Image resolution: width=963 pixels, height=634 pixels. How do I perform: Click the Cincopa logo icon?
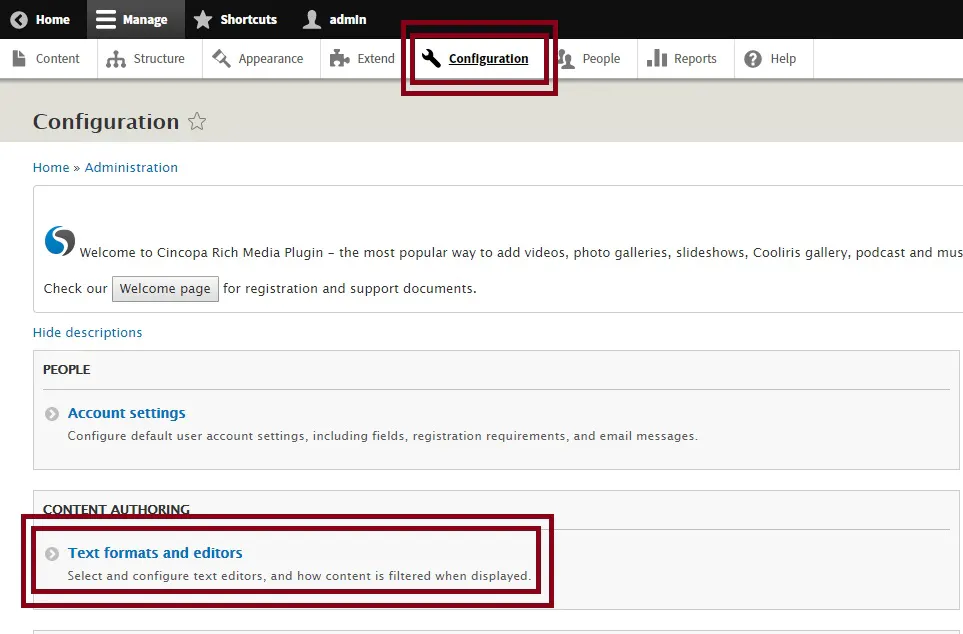60,240
